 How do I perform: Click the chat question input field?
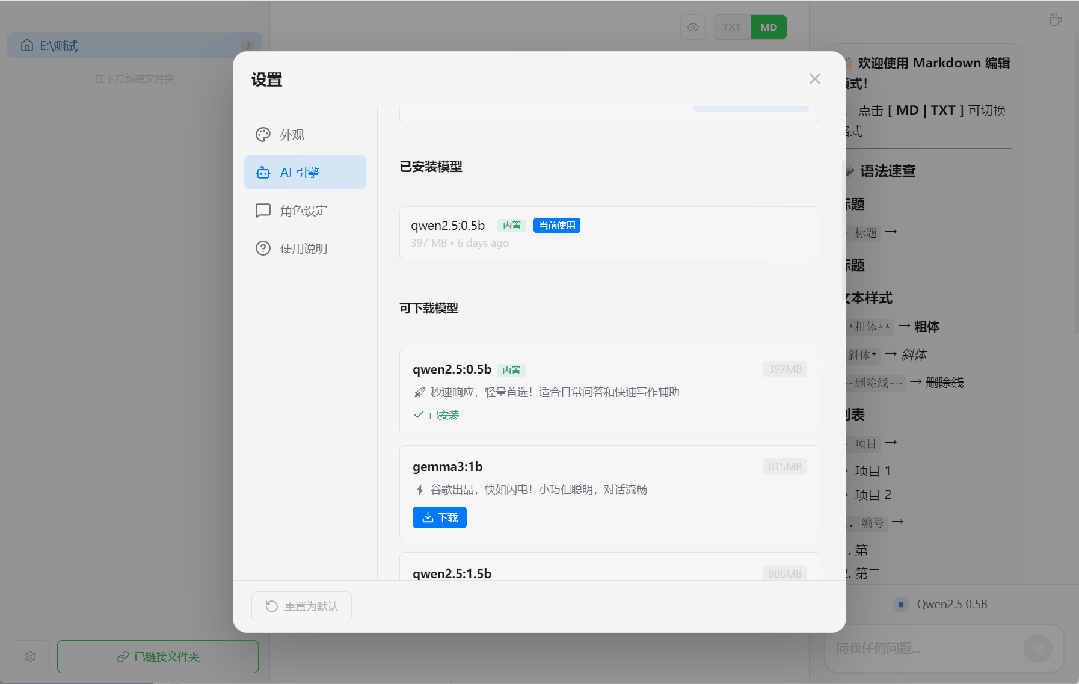click(x=920, y=648)
